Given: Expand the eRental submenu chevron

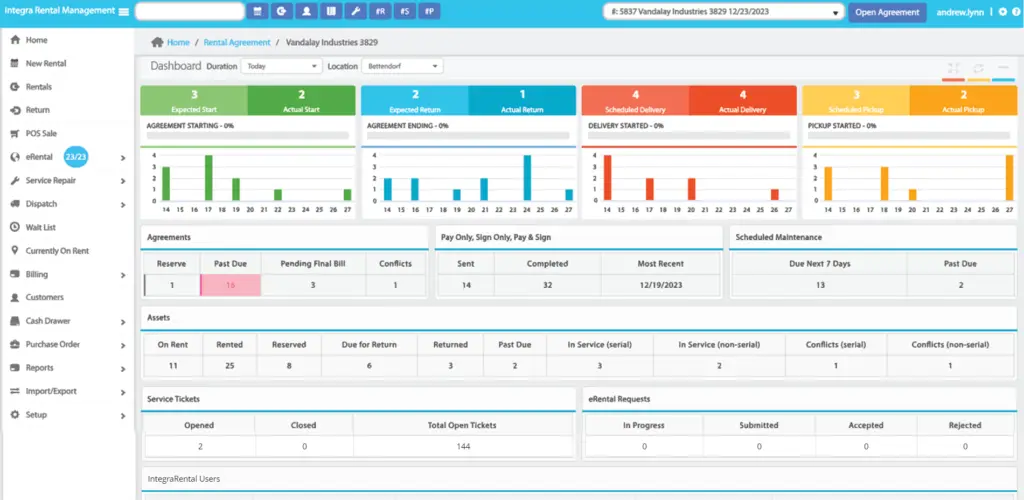Looking at the screenshot, I should point(123,158).
